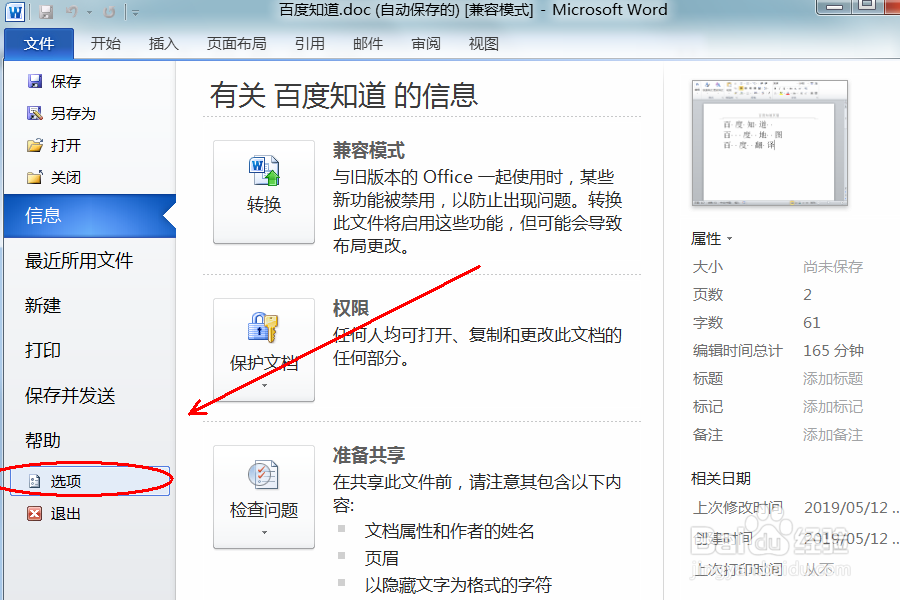Expand the 检查问题 dropdown arrow
The width and height of the screenshot is (900, 600).
pos(265,533)
